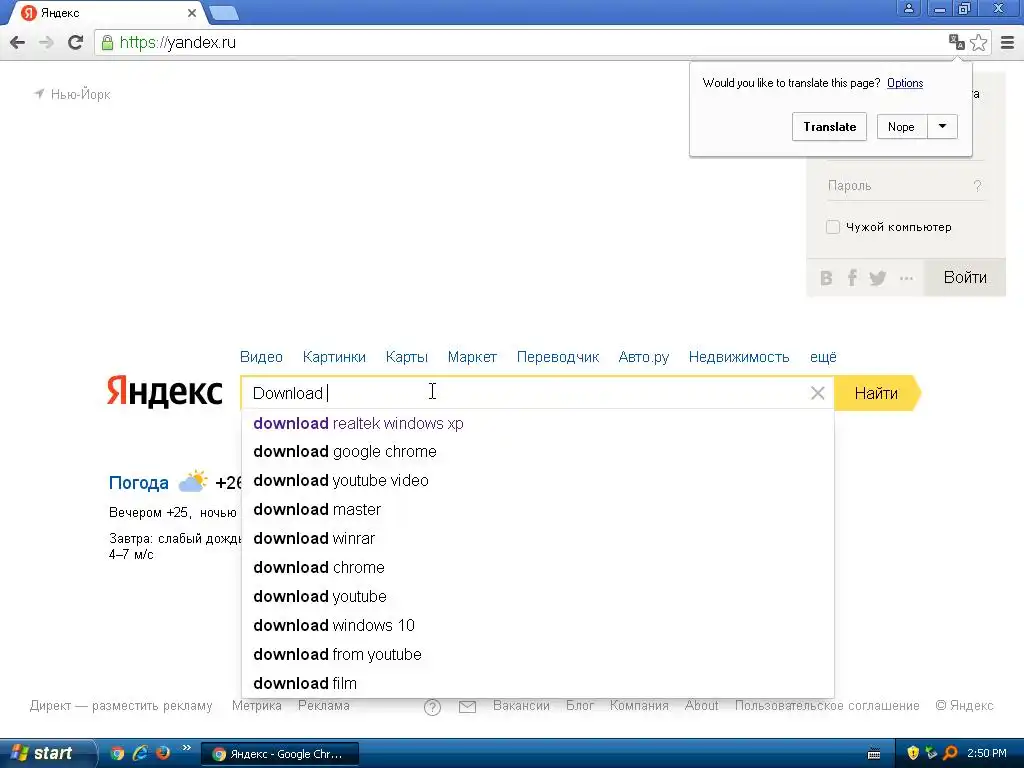Close the Яндекс browser tab
Image resolution: width=1024 pixels, height=768 pixels.
point(192,12)
